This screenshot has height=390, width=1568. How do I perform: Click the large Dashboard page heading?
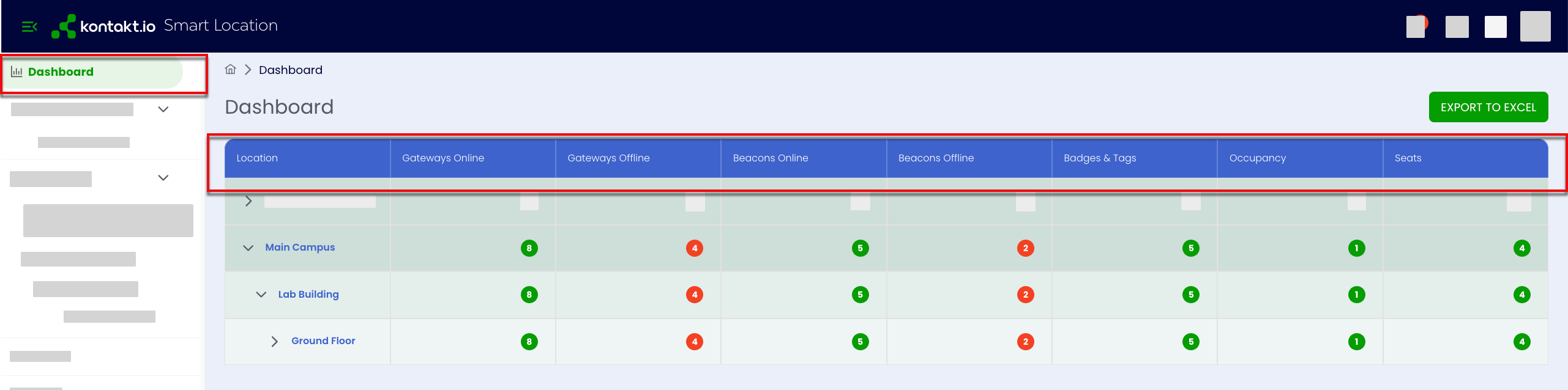(x=279, y=107)
